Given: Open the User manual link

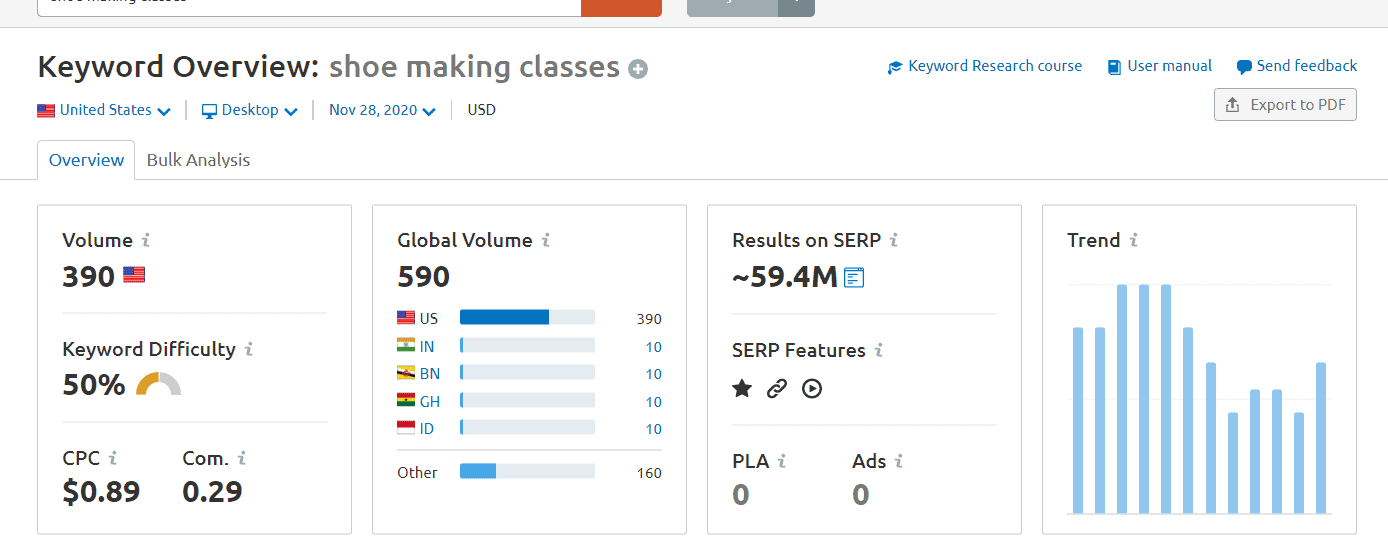Looking at the screenshot, I should (x=1160, y=66).
